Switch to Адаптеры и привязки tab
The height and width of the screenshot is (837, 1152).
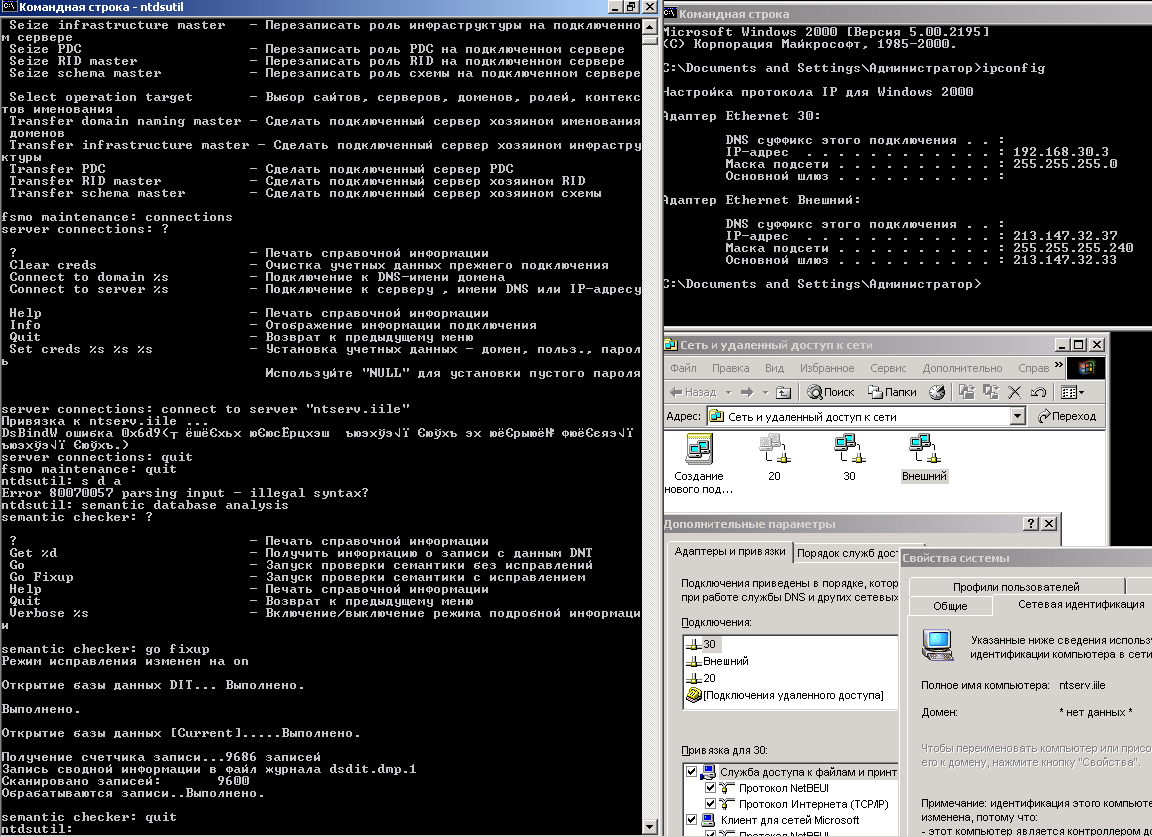[x=730, y=552]
